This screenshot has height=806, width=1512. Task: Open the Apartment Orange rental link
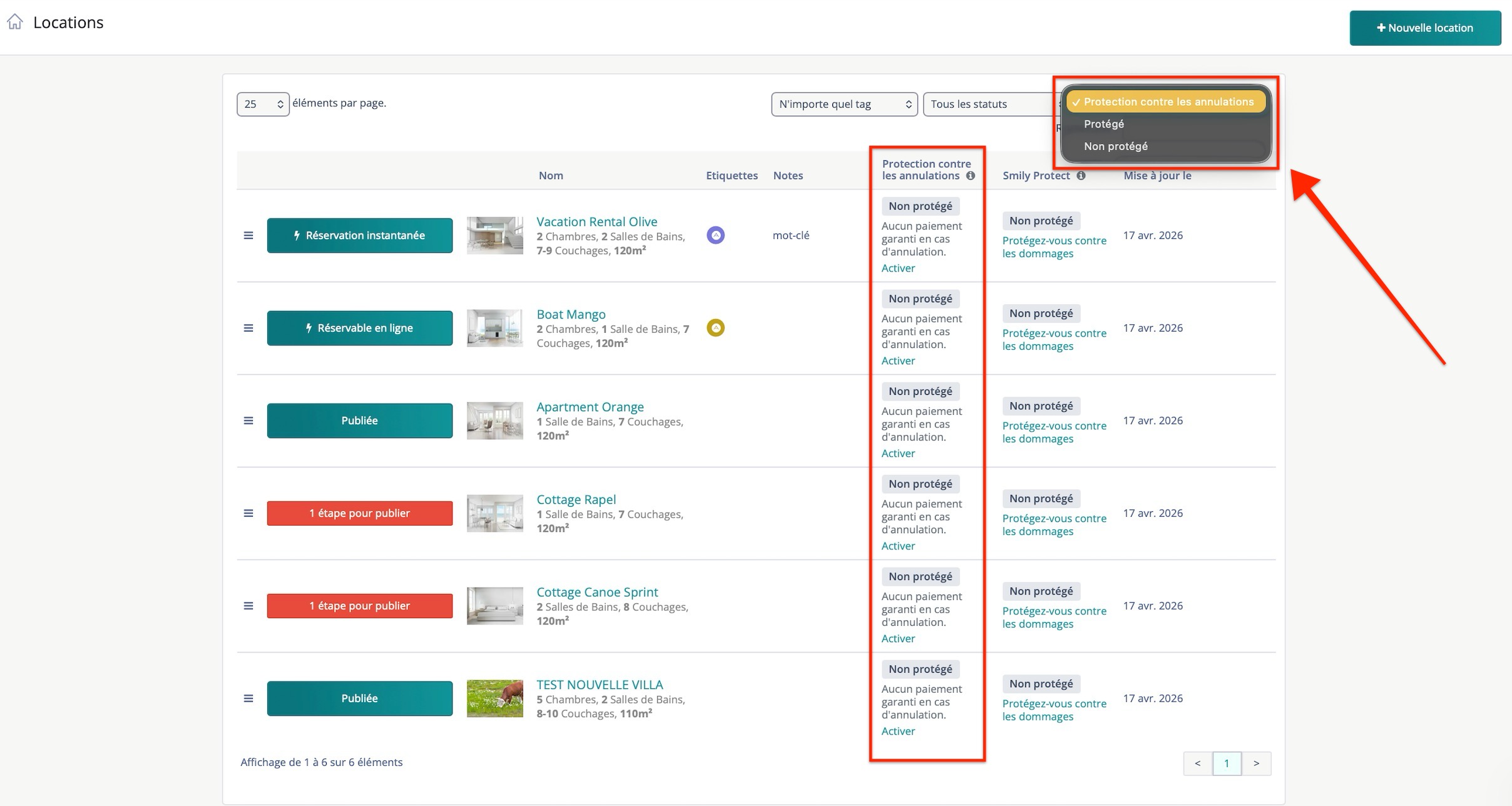[x=590, y=407]
